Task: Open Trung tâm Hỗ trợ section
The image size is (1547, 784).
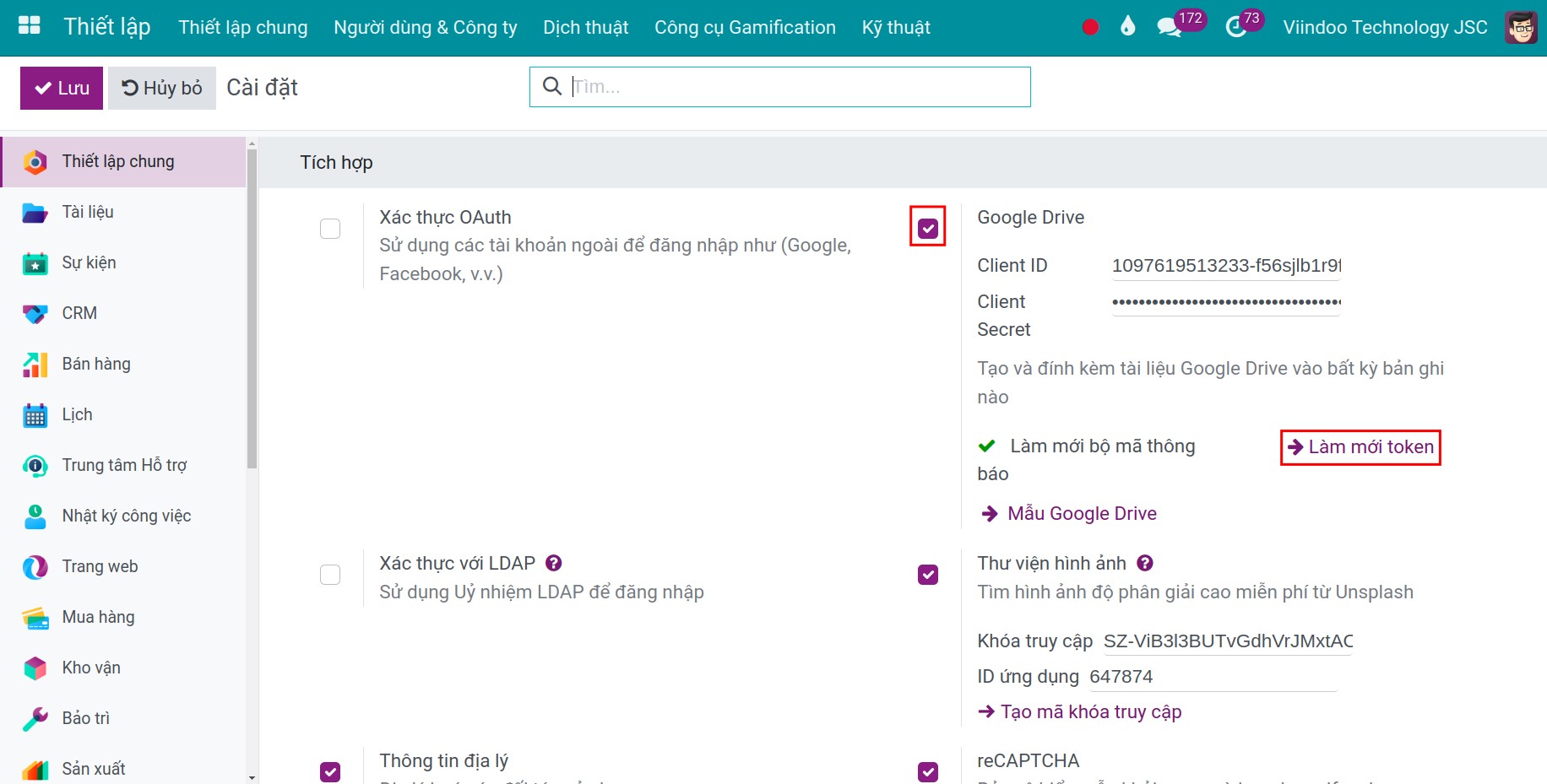Action: click(123, 465)
